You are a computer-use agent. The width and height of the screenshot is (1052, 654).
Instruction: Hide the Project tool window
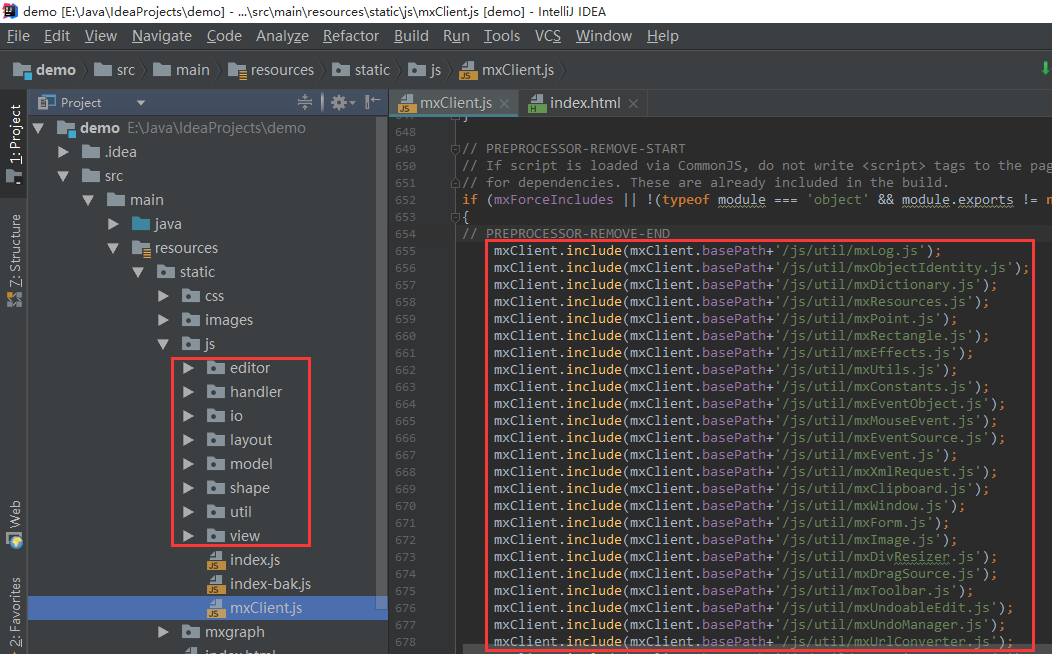373,102
